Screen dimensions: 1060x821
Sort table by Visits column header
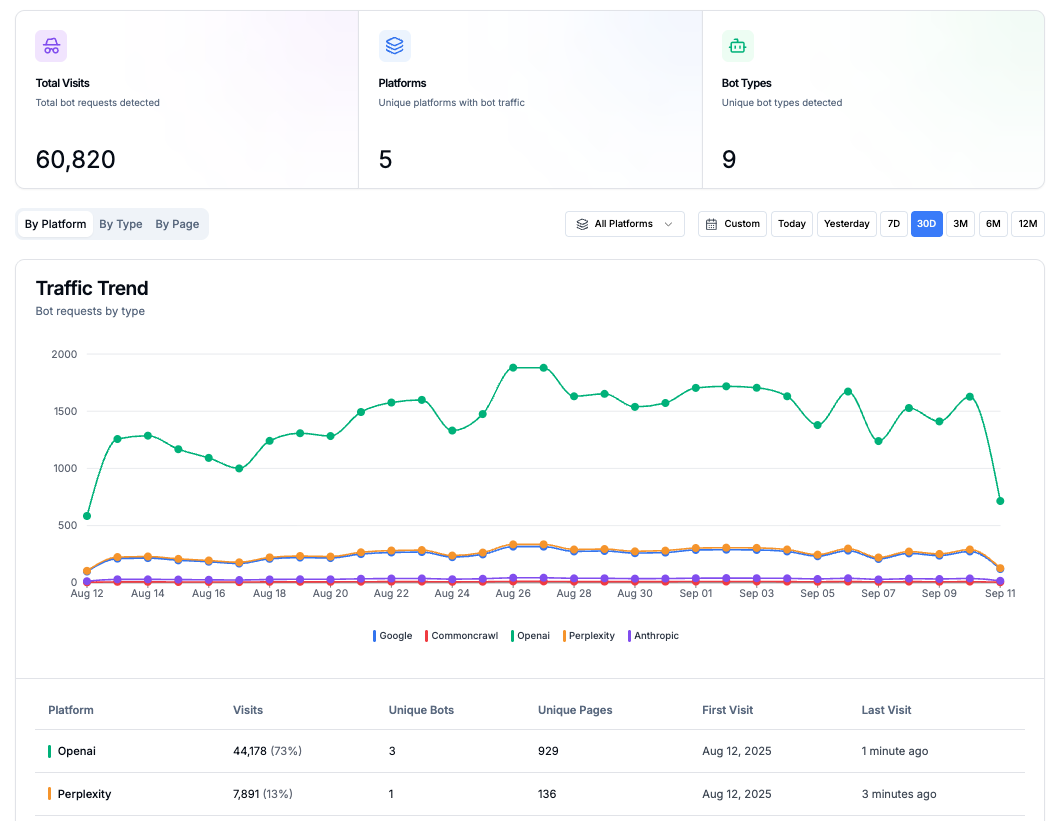point(248,710)
